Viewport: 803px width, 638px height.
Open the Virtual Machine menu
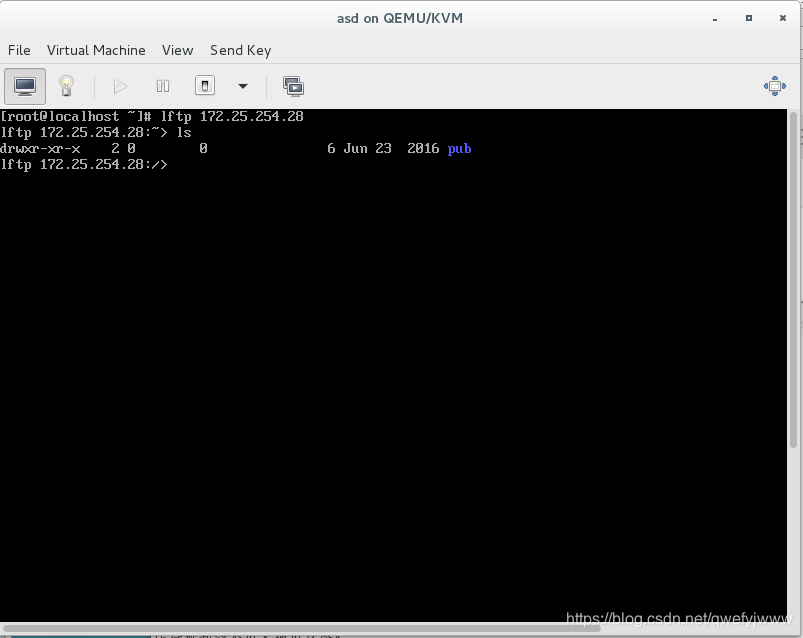96,50
